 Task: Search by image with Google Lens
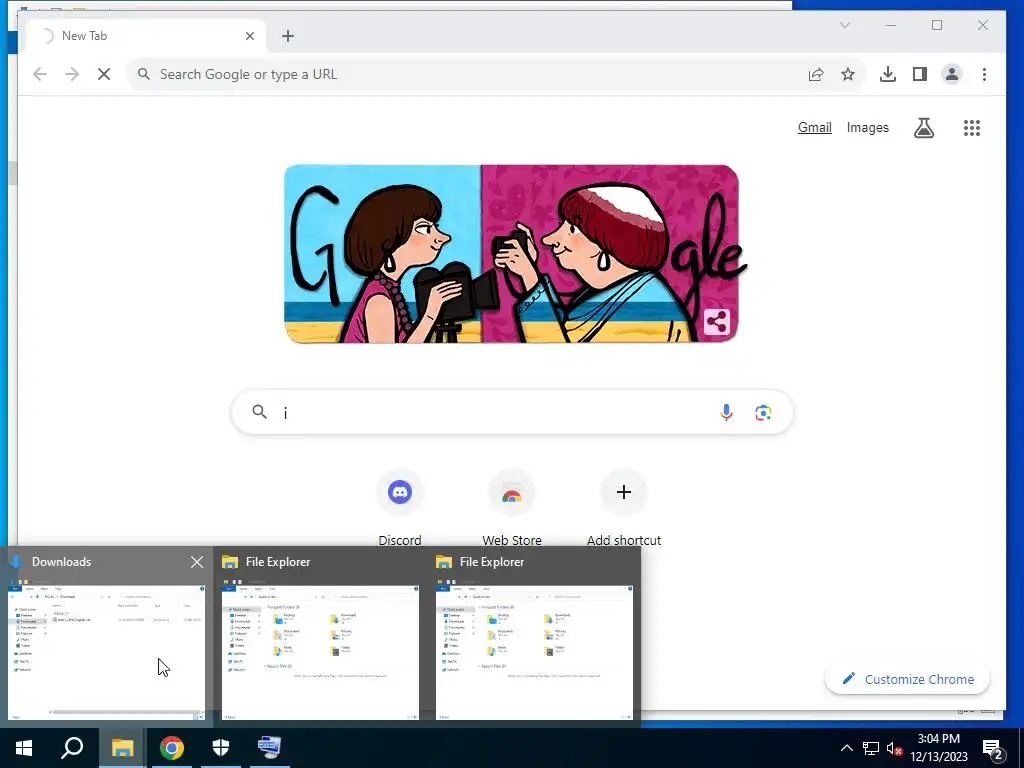pos(763,413)
